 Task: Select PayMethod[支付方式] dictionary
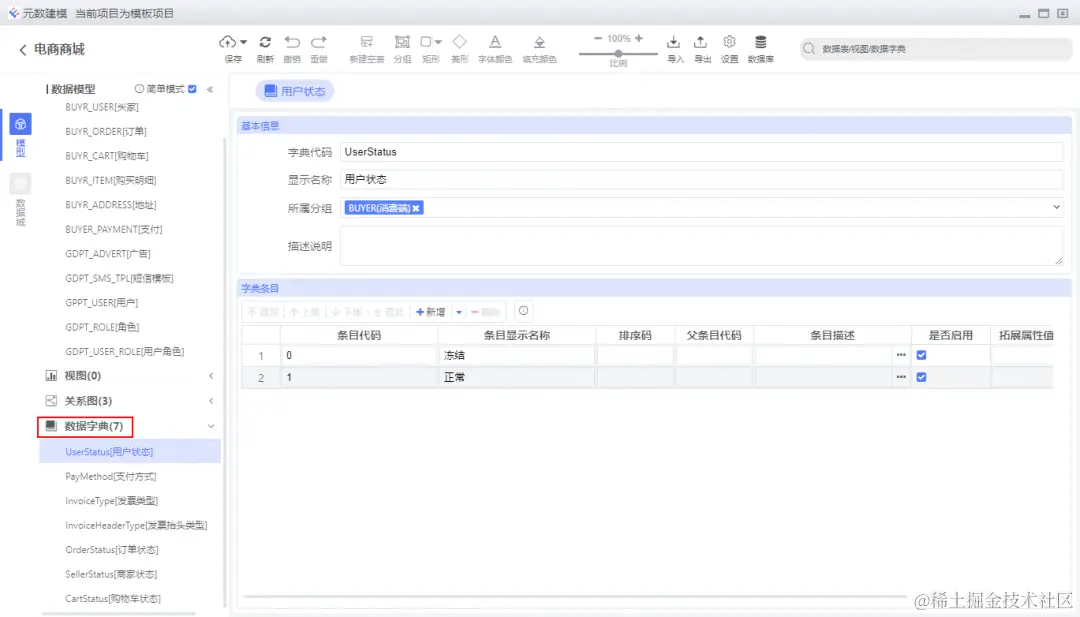pos(110,477)
